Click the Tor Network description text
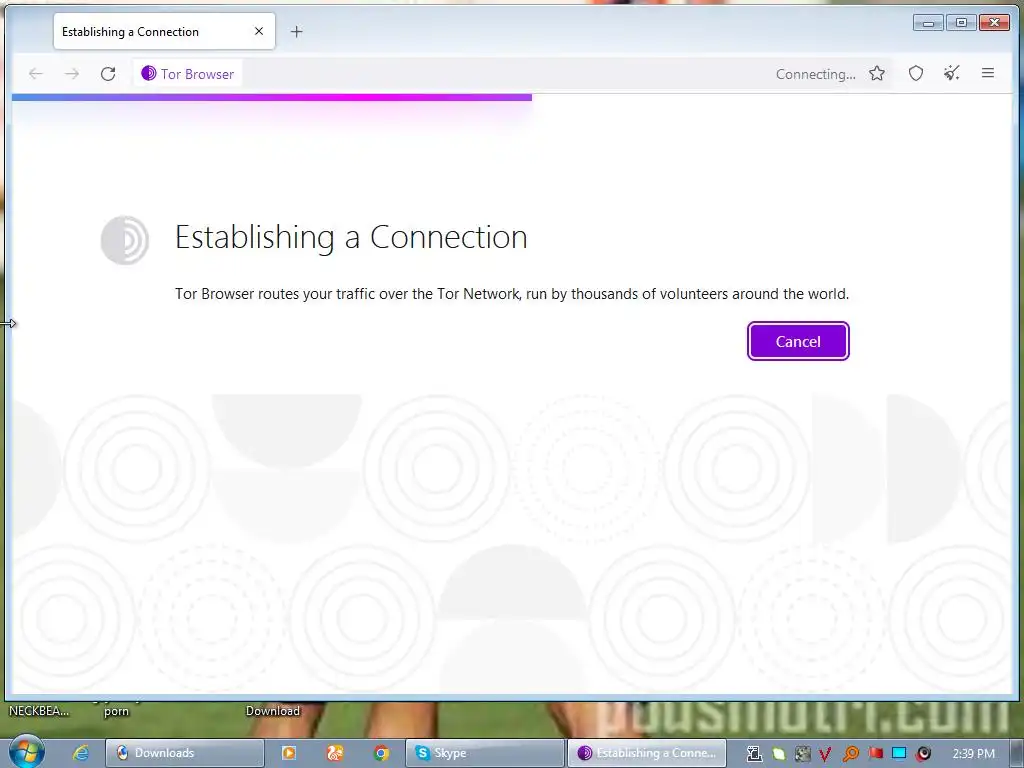Screen dimensions: 1024x768 512,294
